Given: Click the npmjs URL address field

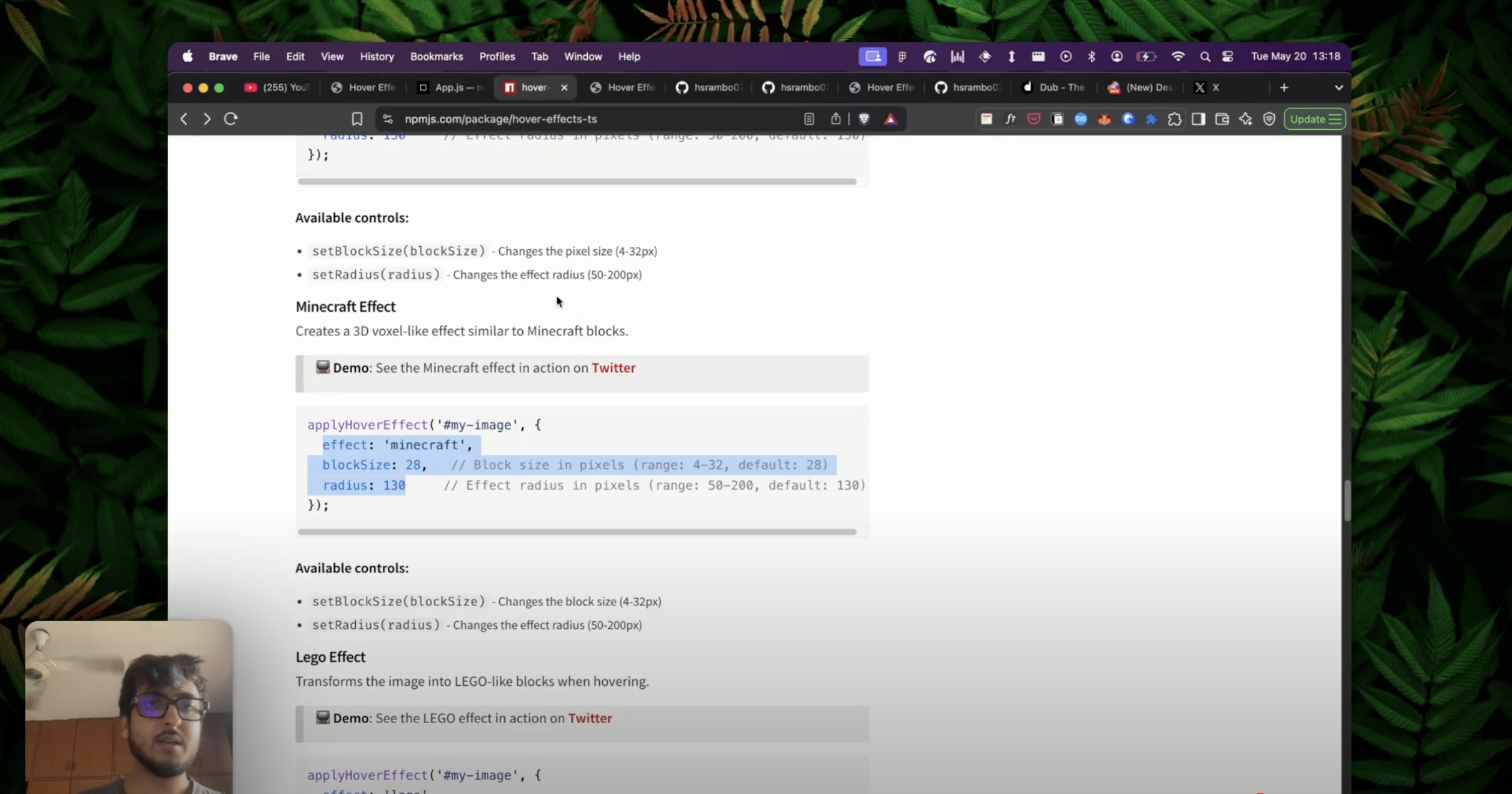Looking at the screenshot, I should 501,119.
